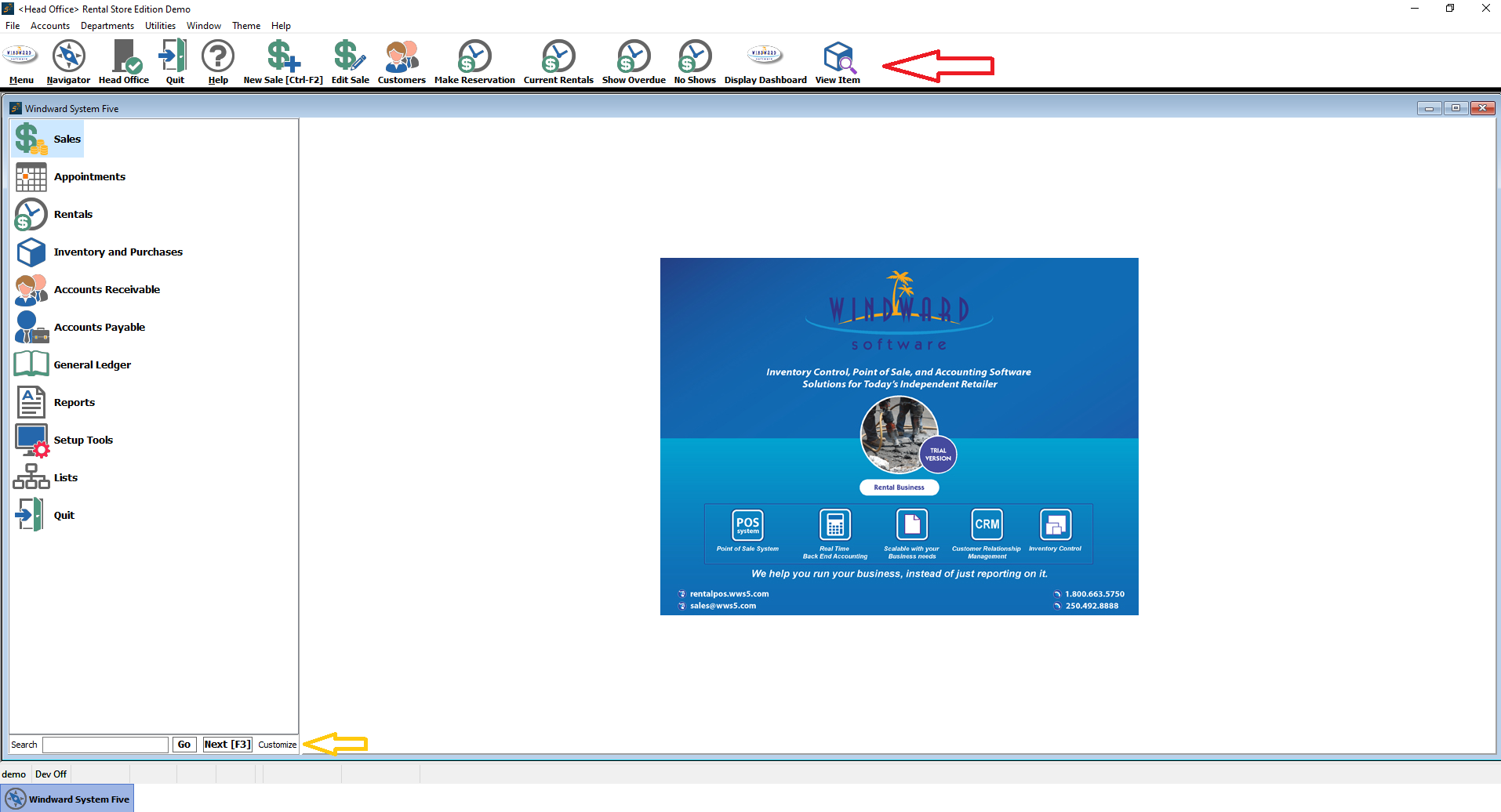
Task: Open the Departments menu
Action: 107,26
